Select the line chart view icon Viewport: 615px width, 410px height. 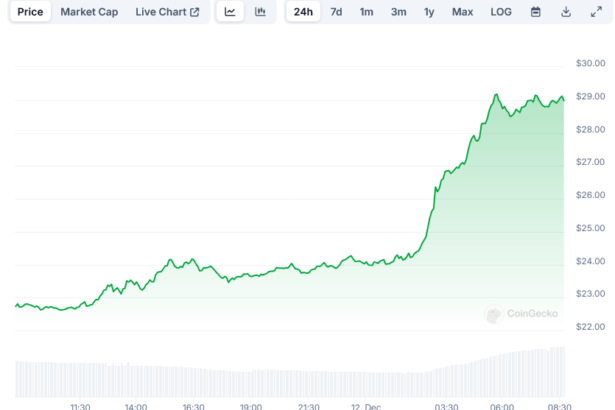coord(230,12)
